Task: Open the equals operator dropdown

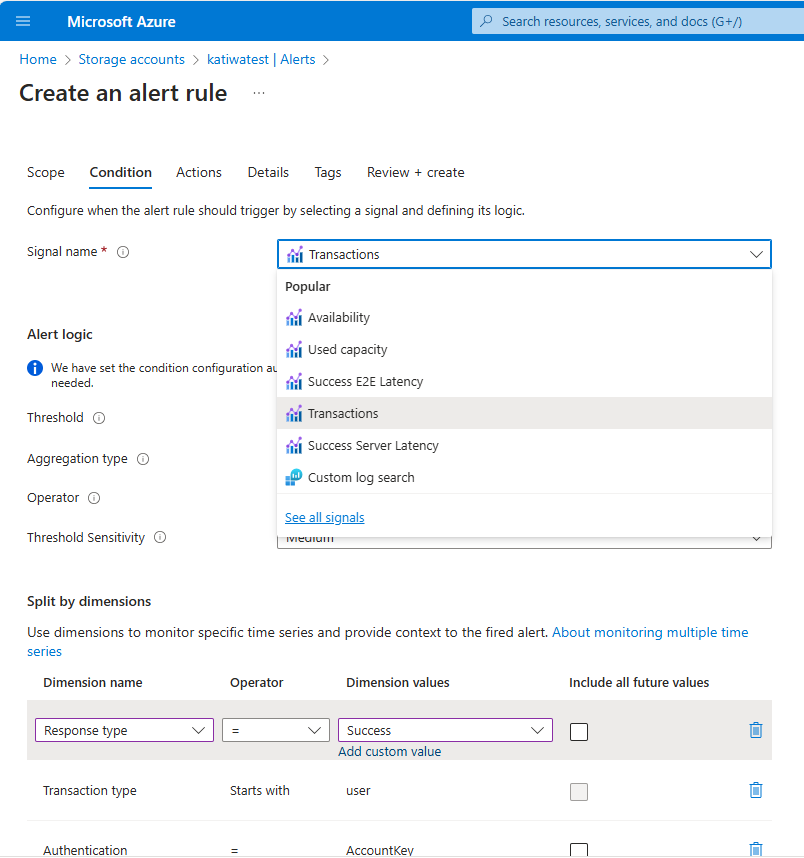Action: click(276, 731)
